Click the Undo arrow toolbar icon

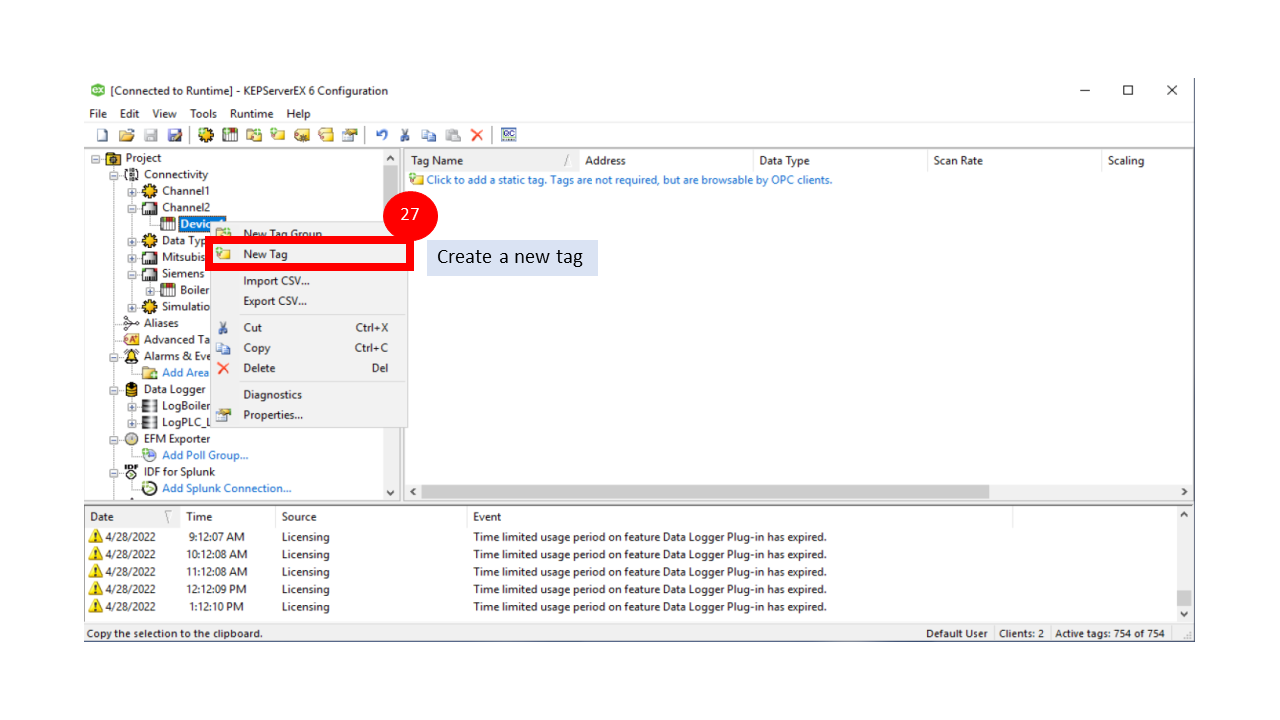coord(381,135)
